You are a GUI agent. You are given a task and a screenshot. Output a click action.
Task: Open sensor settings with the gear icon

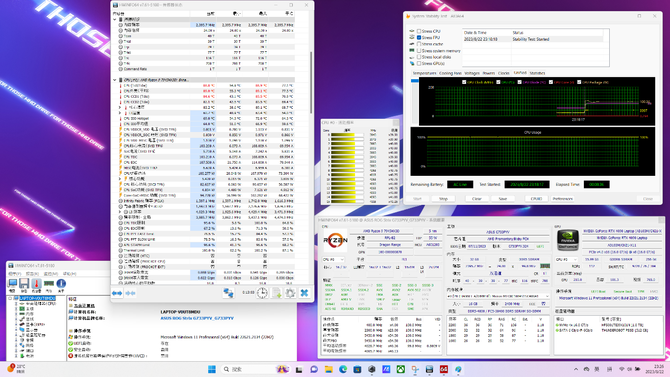pos(291,293)
